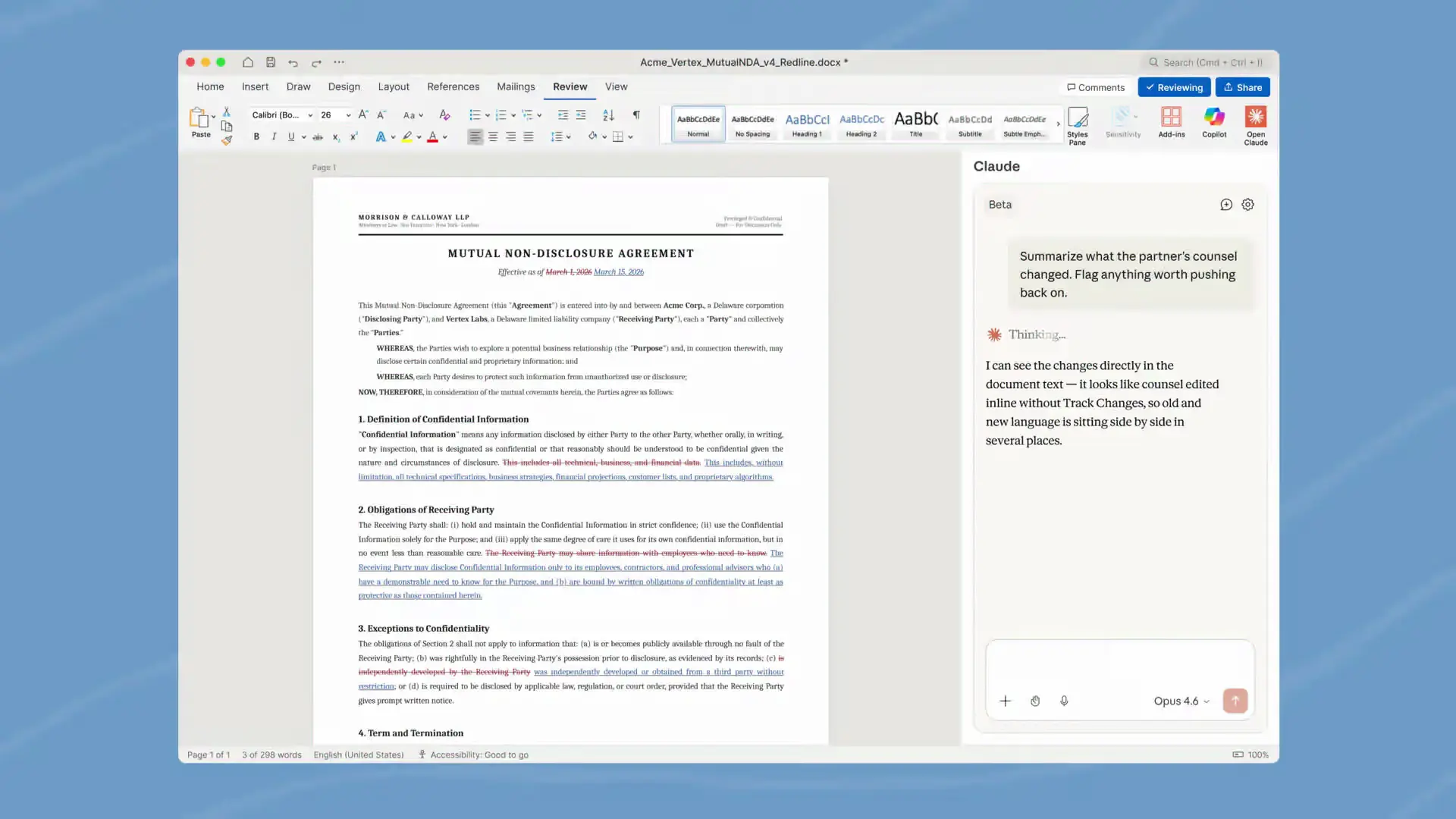Toggle paragraph marks visibility

click(x=636, y=115)
